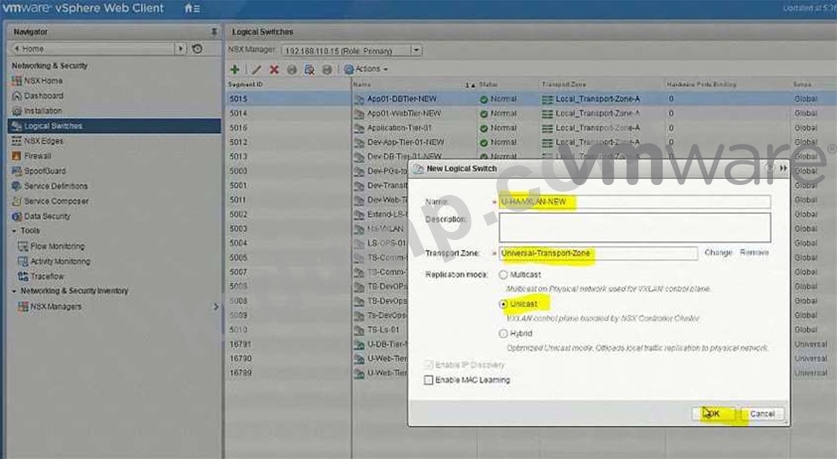Click the dialog help question icon
This screenshot has height=459, width=837.
[769, 169]
